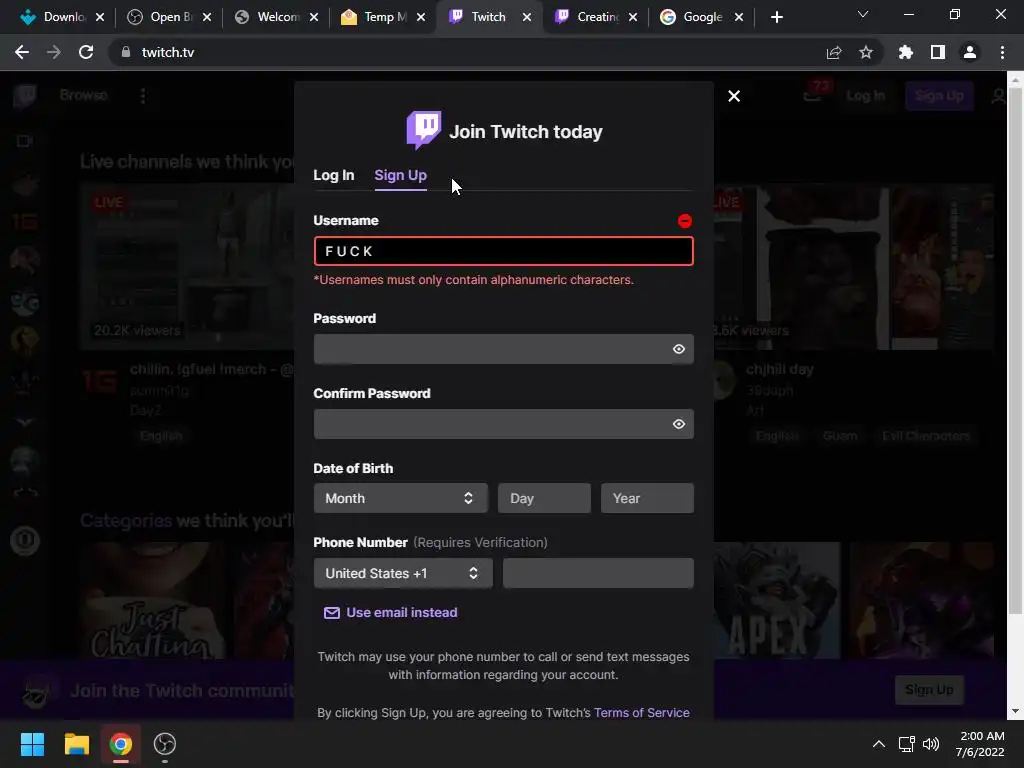
Task: Select the Sign Up tab in the dialog
Action: 400,175
